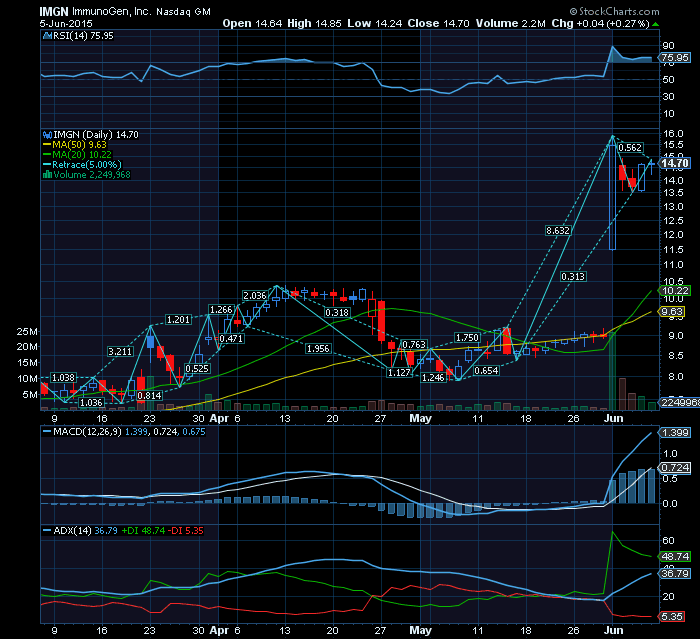Click the green MA(20) legend line
700x639 pixels.
click(x=47, y=155)
